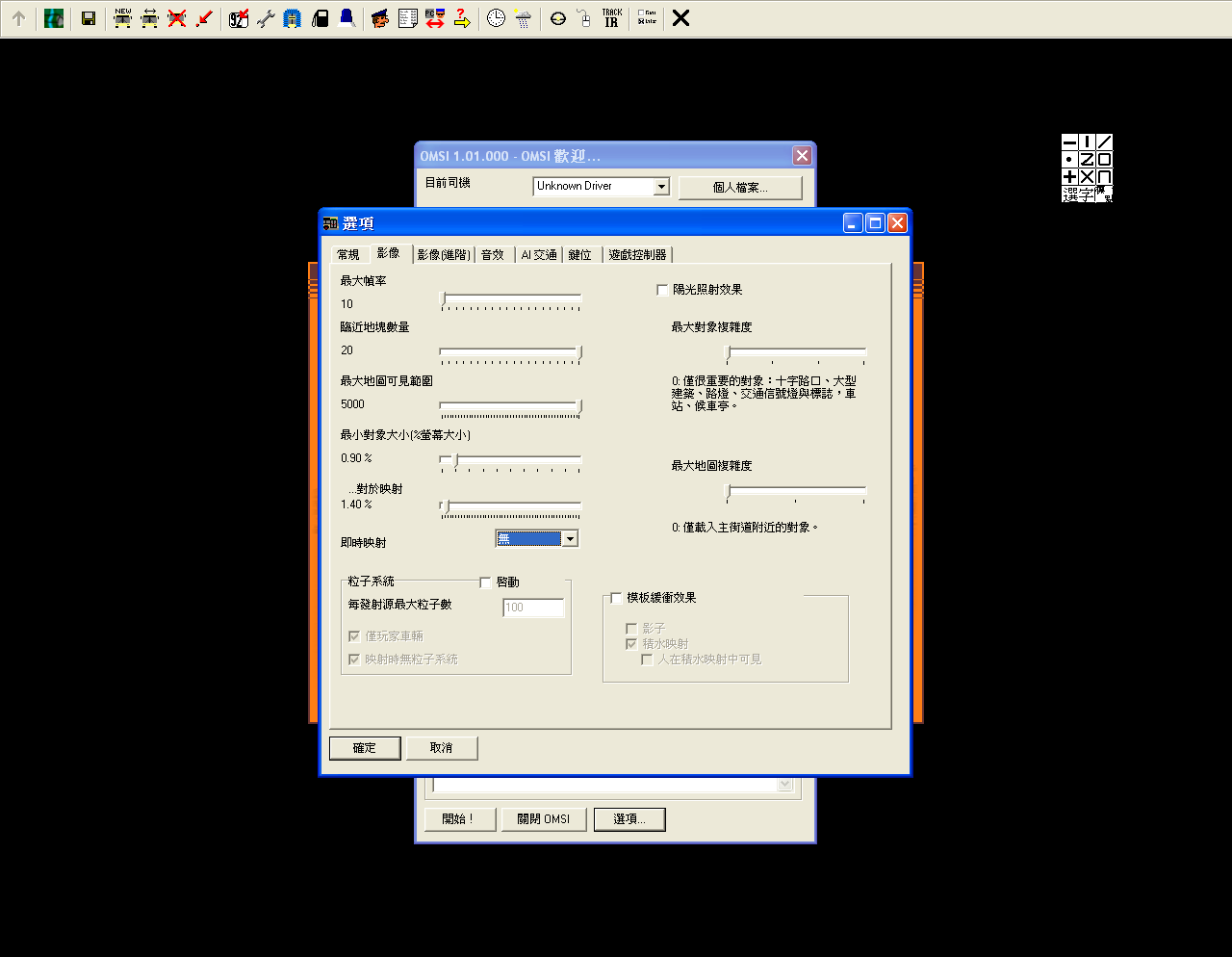This screenshot has height=957, width=1232.
Task: Switch to the 鍵位 tab
Action: (580, 255)
